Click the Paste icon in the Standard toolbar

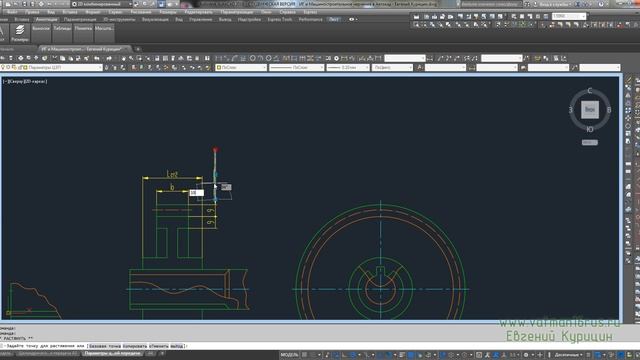[71, 58]
